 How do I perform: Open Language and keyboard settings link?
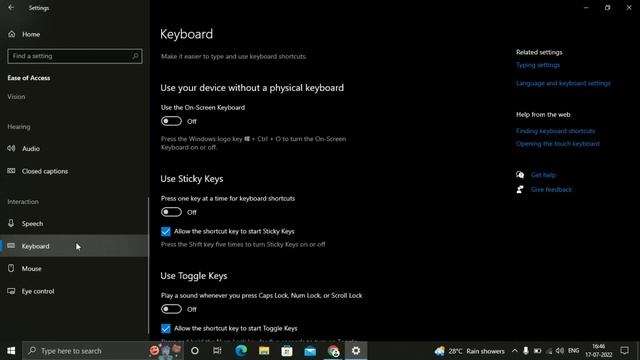(x=563, y=83)
